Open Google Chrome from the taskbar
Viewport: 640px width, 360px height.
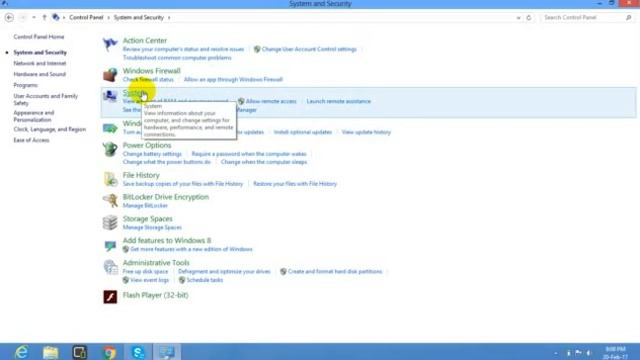tap(109, 352)
